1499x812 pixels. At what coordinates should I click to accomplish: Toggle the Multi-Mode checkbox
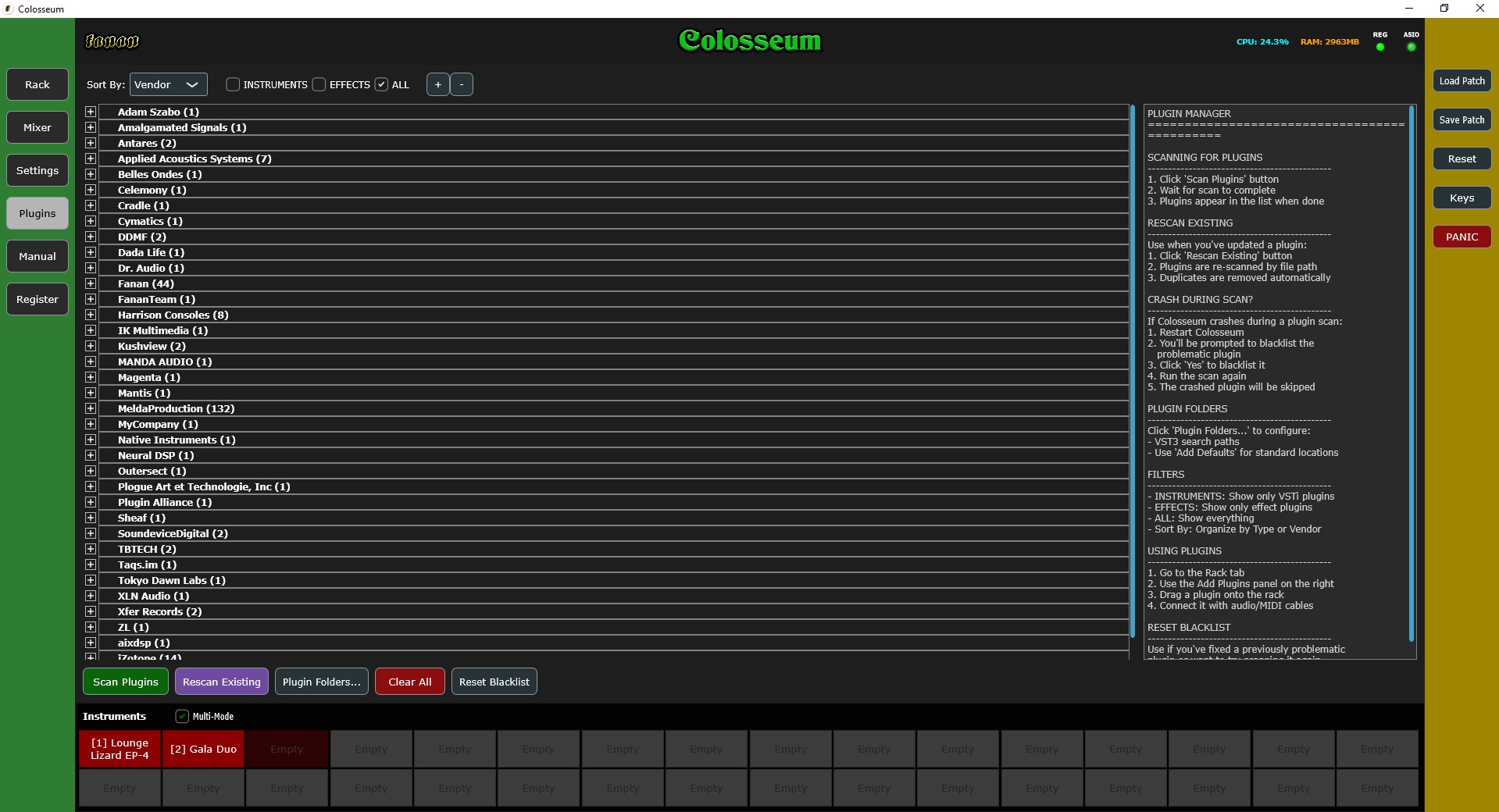[x=182, y=716]
